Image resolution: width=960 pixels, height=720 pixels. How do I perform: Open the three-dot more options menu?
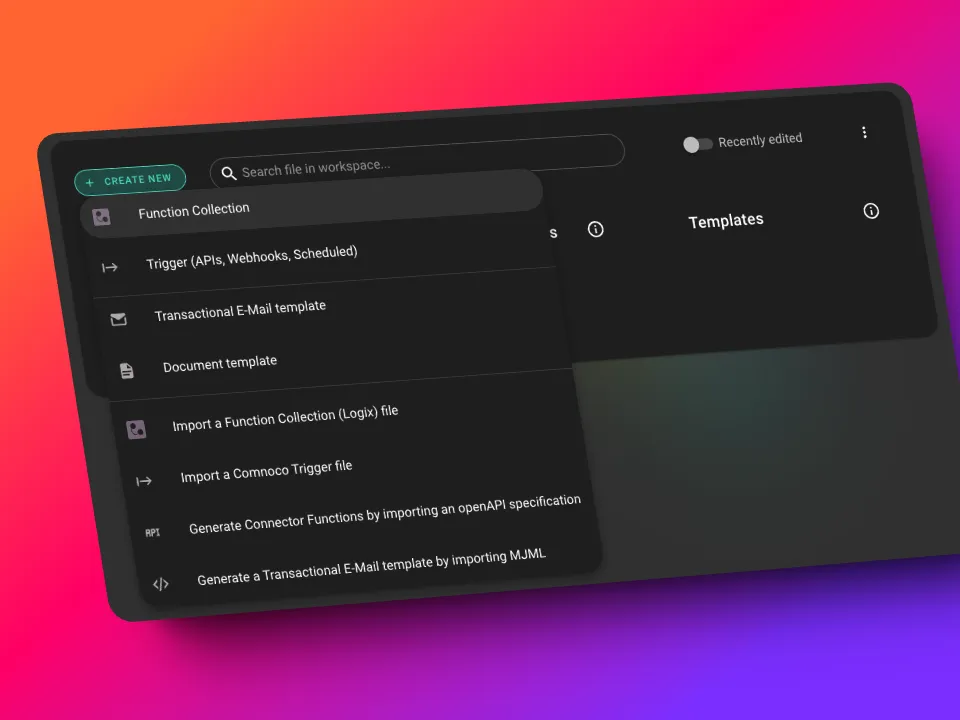(x=864, y=133)
